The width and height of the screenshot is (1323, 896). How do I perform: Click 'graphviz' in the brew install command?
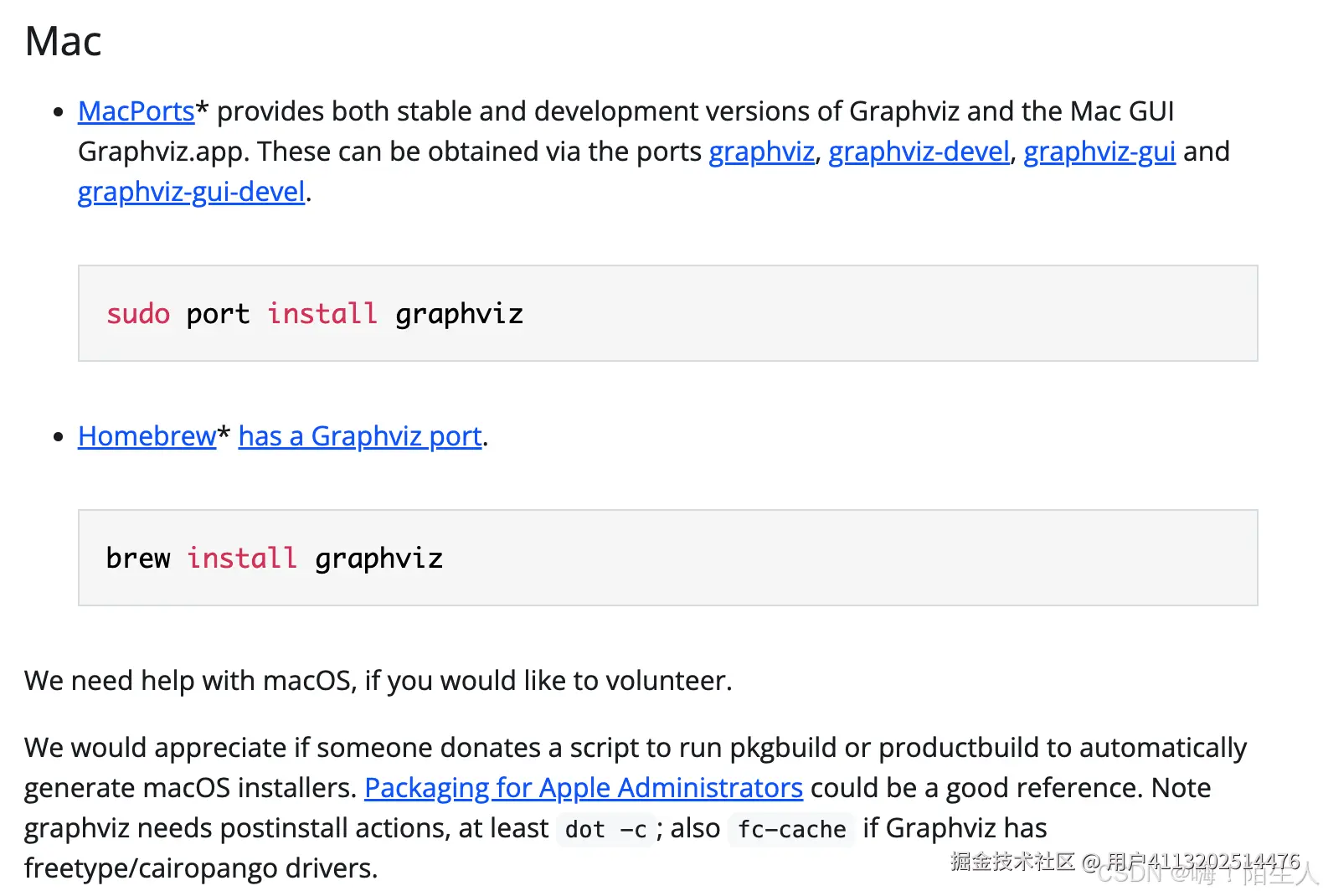click(378, 559)
